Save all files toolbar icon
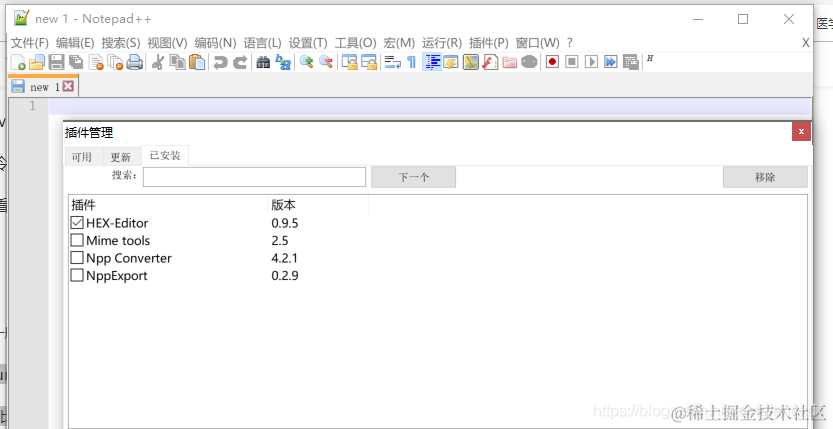Screen dimensions: 833x429 point(76,62)
